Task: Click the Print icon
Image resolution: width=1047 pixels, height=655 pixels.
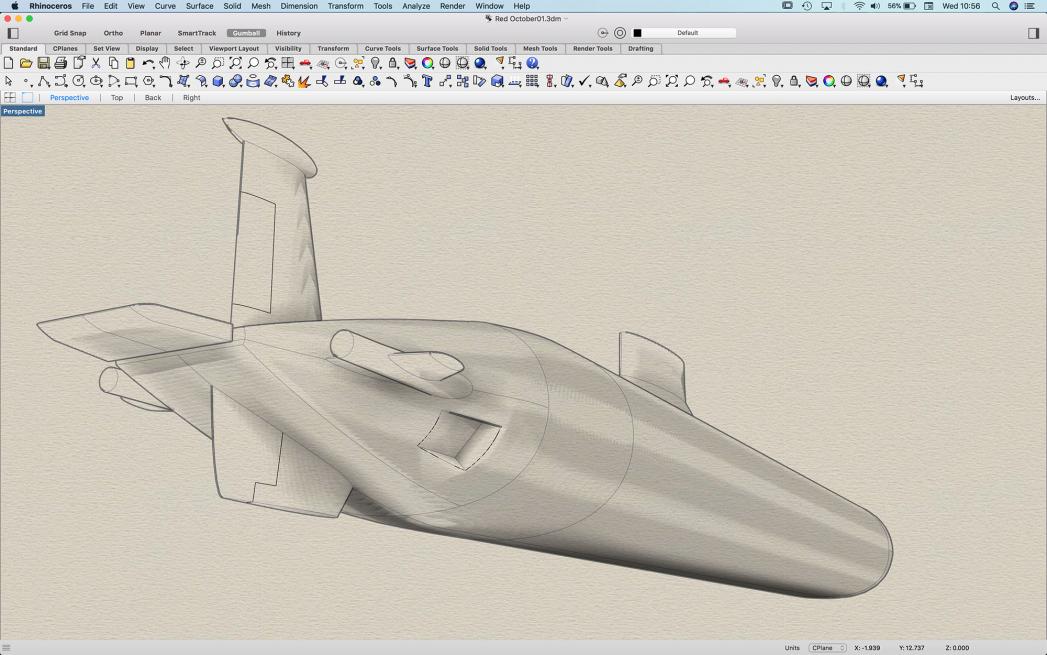Action: 60,64
